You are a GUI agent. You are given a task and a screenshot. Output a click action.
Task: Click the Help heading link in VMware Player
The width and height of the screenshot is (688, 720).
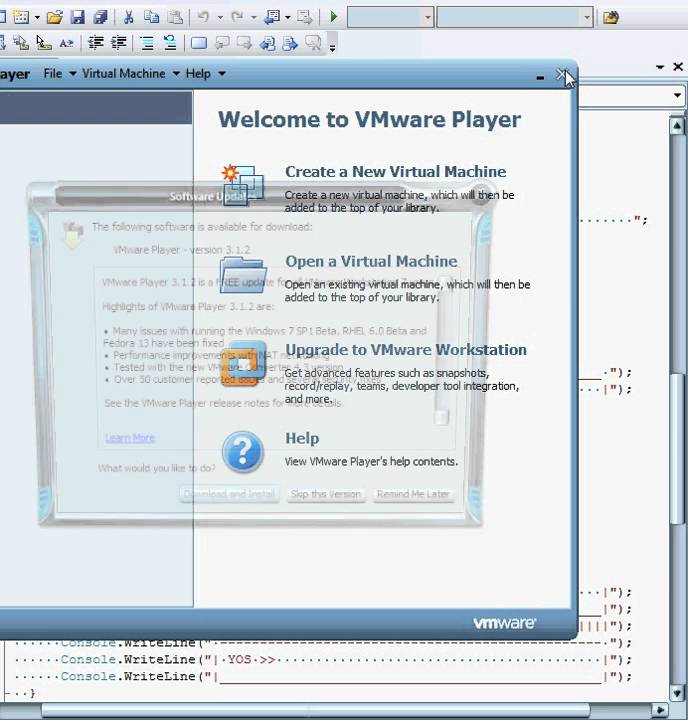[x=302, y=439]
